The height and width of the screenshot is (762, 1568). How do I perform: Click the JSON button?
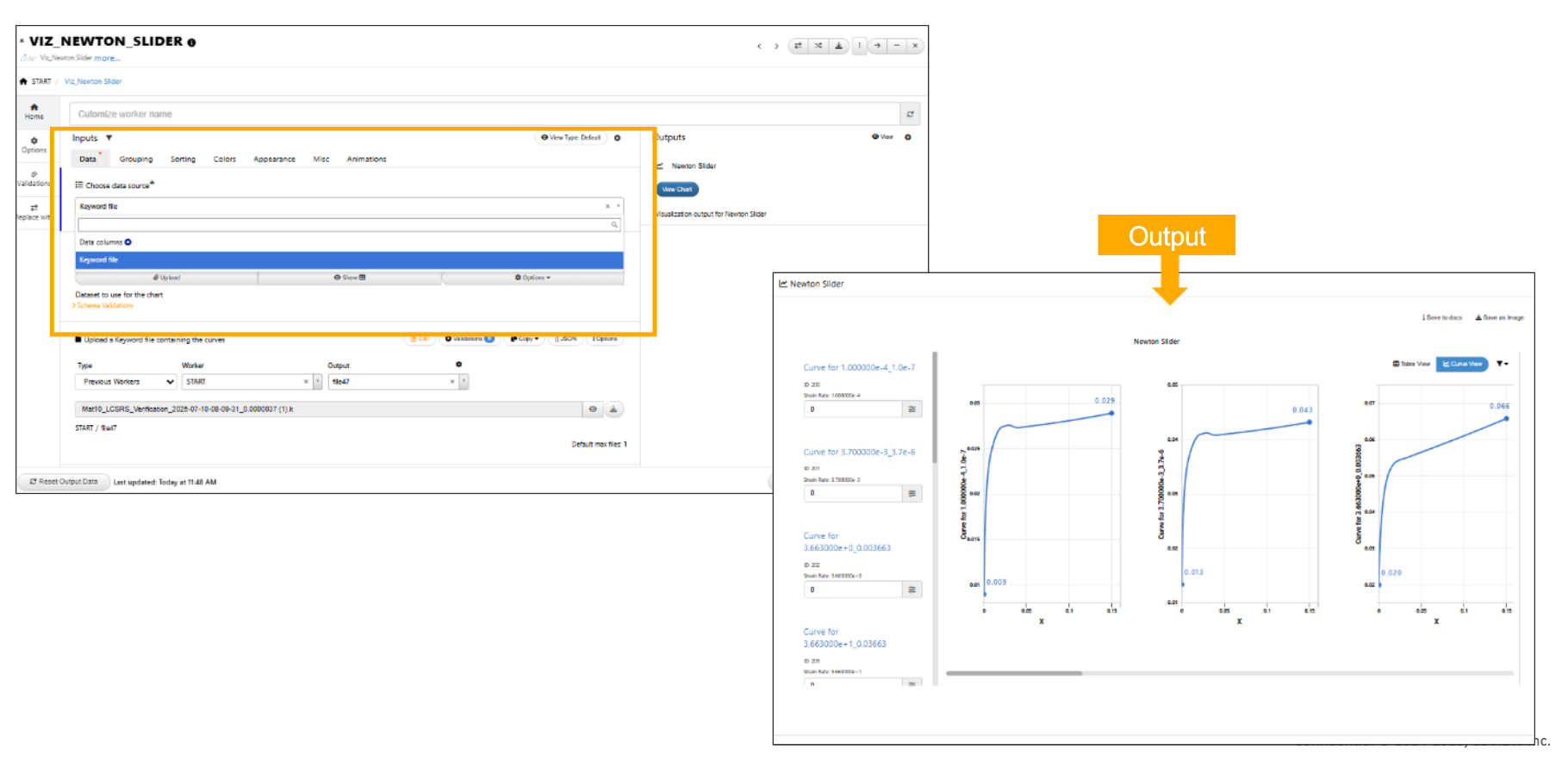point(565,339)
